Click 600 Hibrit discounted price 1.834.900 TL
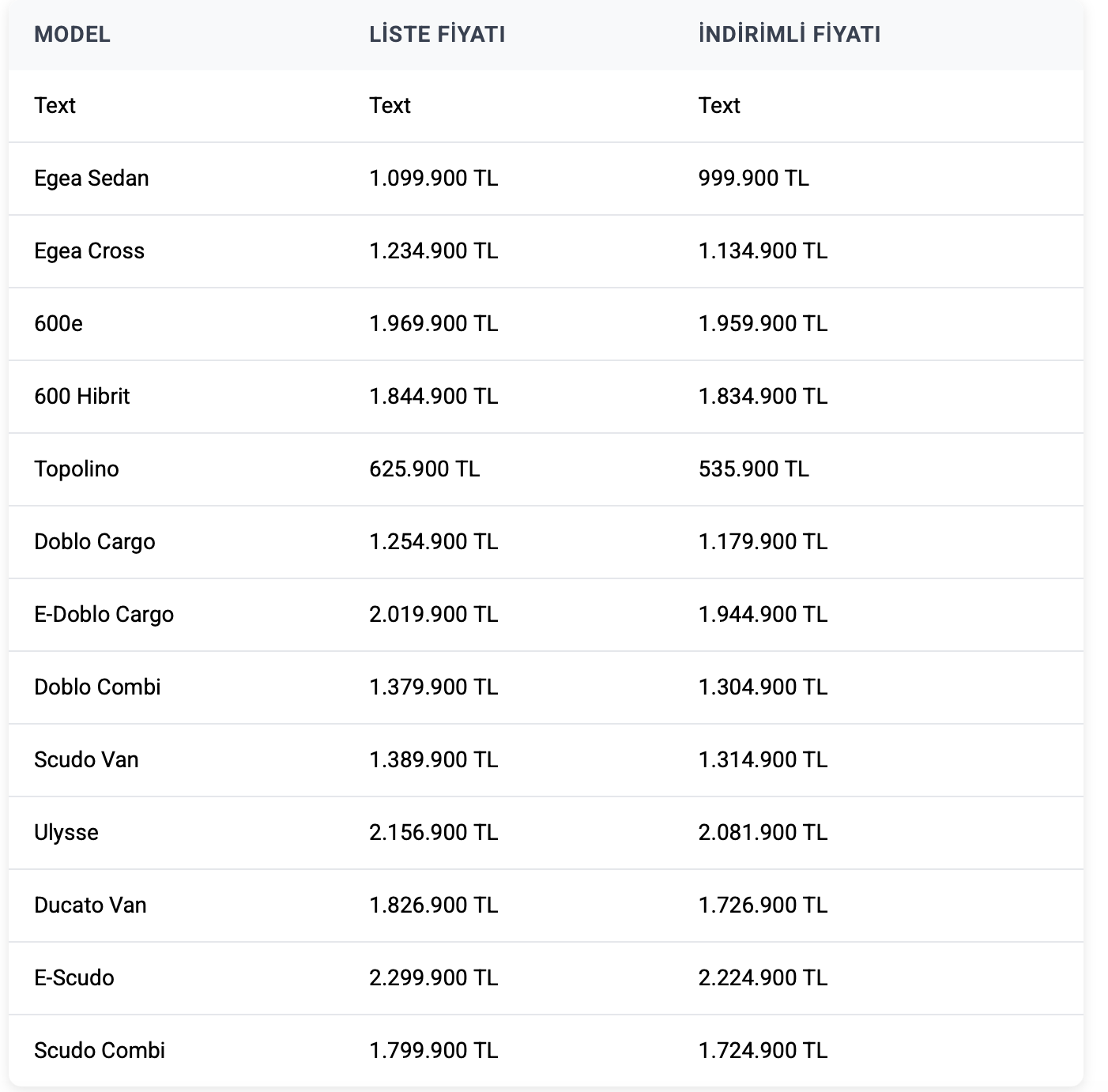The image size is (1108, 1092). [763, 397]
